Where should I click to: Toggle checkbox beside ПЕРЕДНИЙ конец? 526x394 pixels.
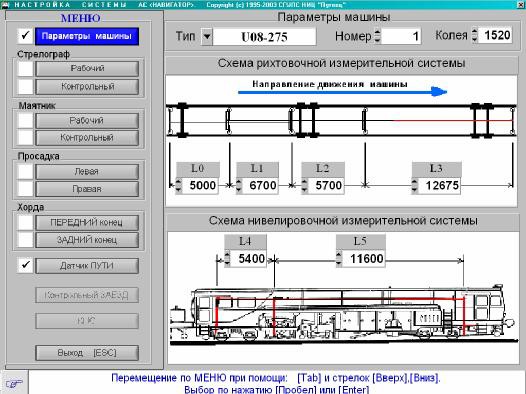pyautogui.click(x=25, y=222)
